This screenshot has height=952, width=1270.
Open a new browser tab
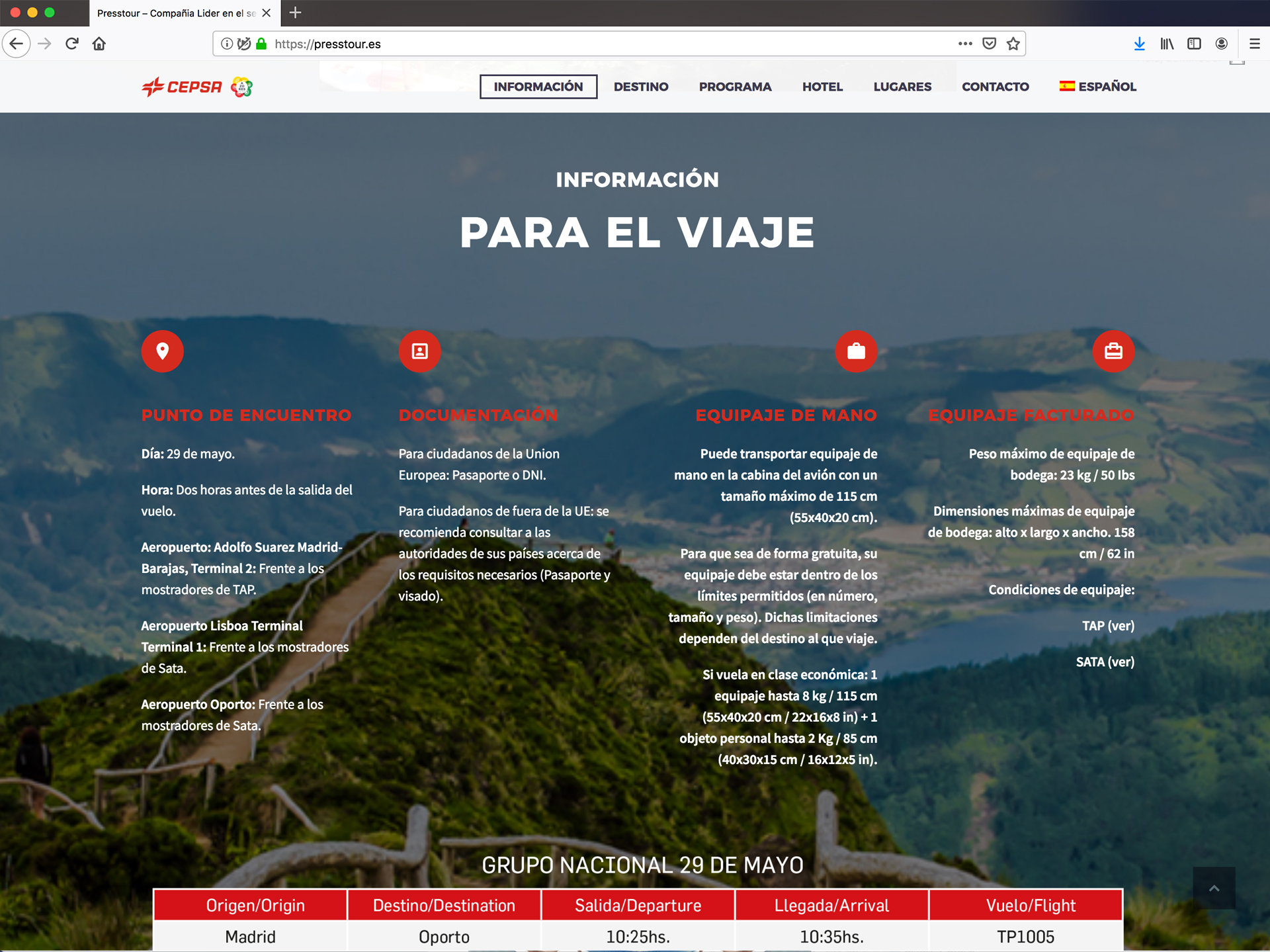(x=295, y=13)
